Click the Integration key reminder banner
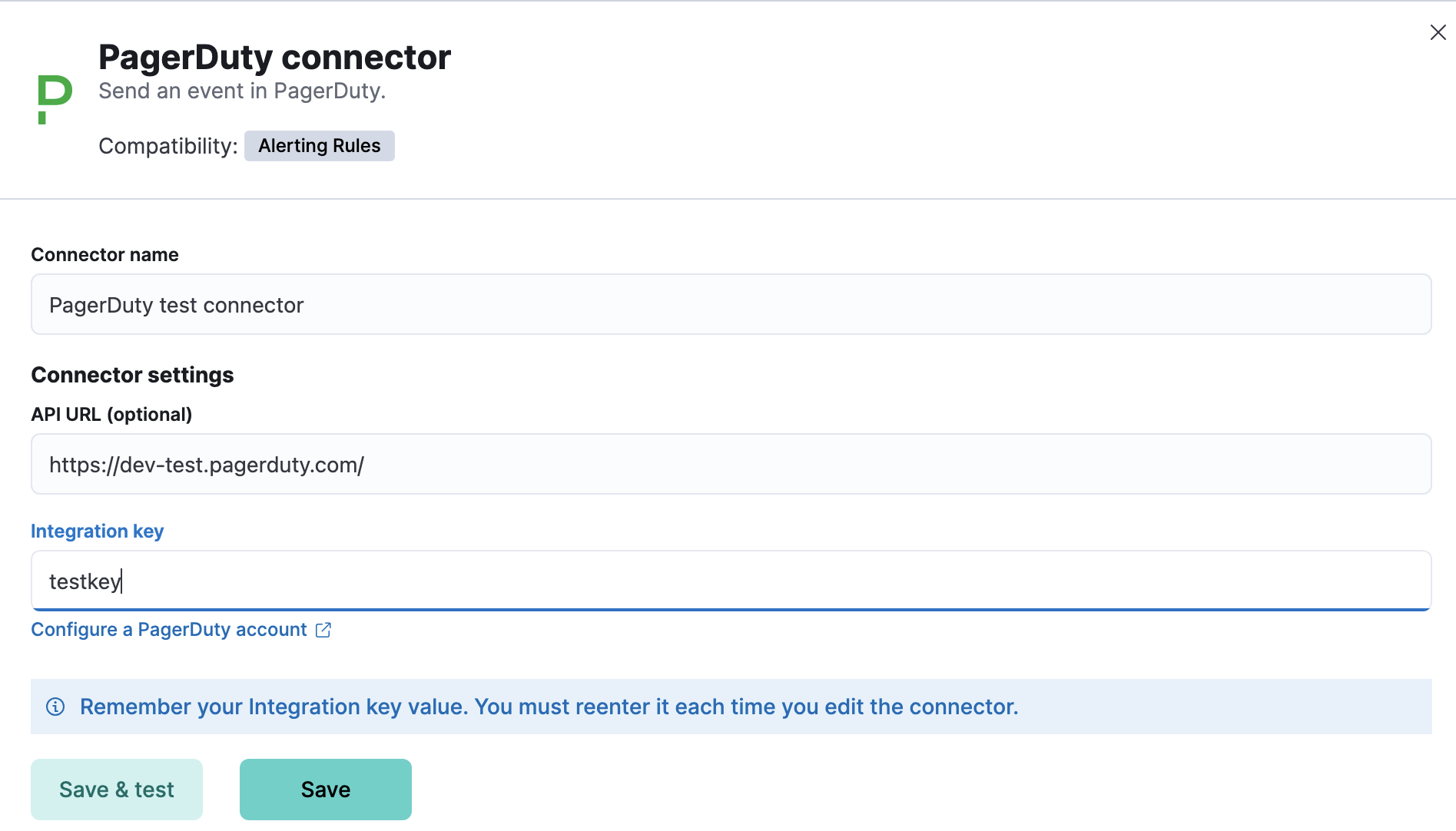 click(550, 707)
